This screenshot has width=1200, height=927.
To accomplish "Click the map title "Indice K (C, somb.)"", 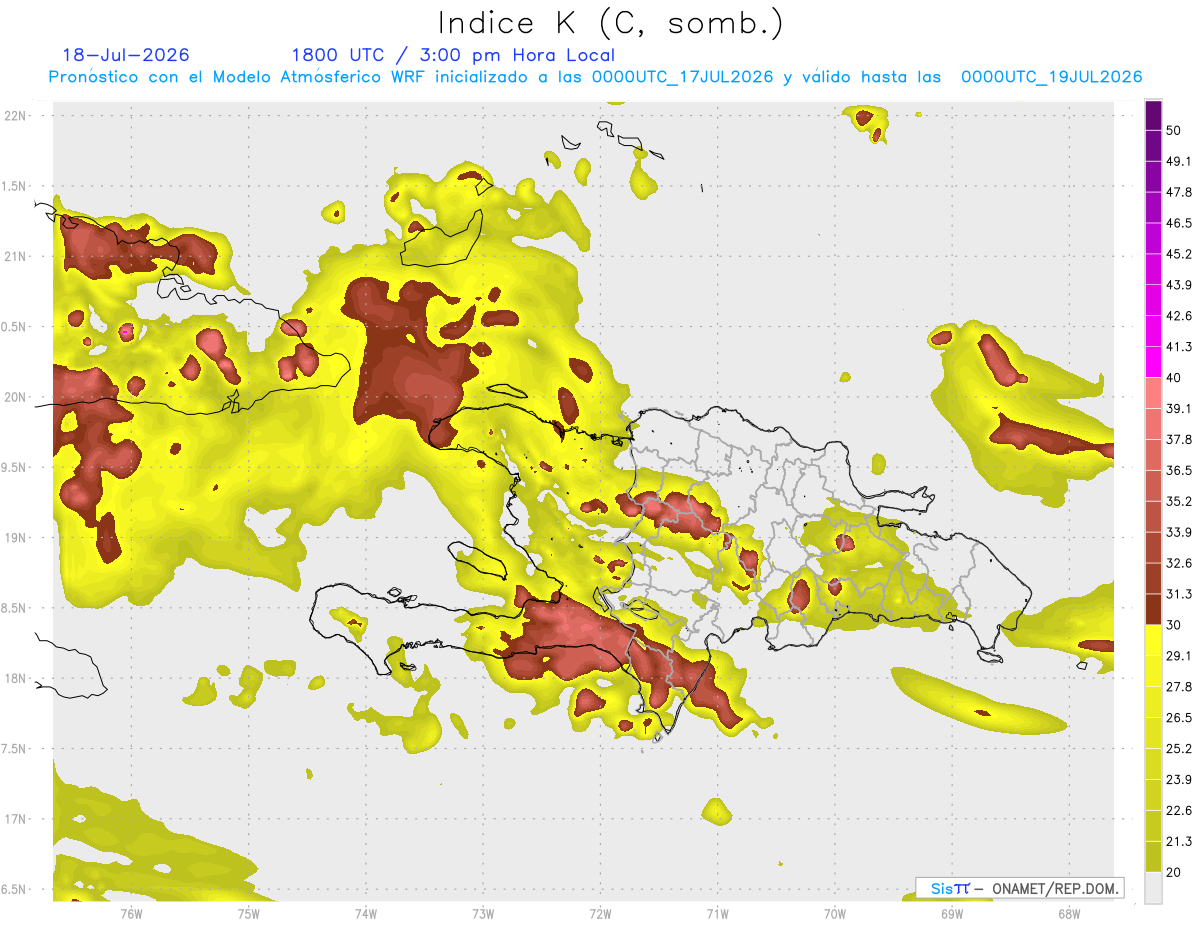I will 610,23.
